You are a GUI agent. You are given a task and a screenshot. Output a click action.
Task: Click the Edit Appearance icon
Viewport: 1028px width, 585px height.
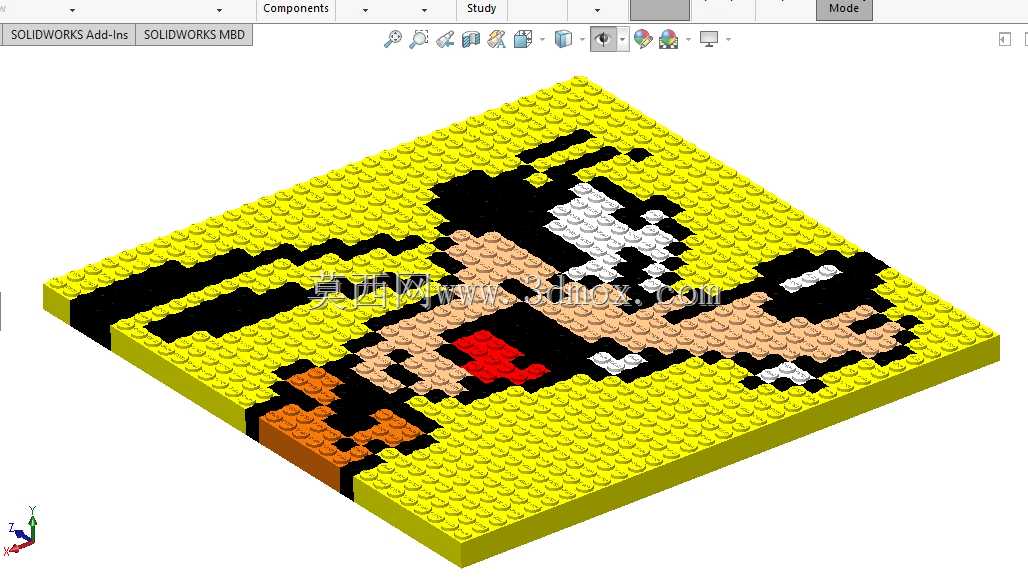(x=642, y=39)
